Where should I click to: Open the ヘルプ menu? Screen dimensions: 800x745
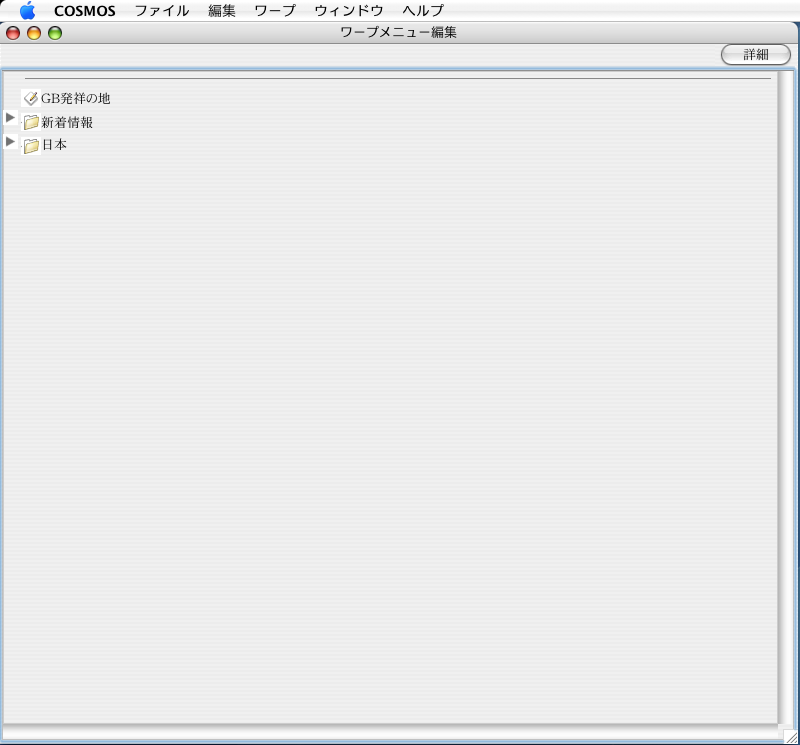[x=423, y=11]
